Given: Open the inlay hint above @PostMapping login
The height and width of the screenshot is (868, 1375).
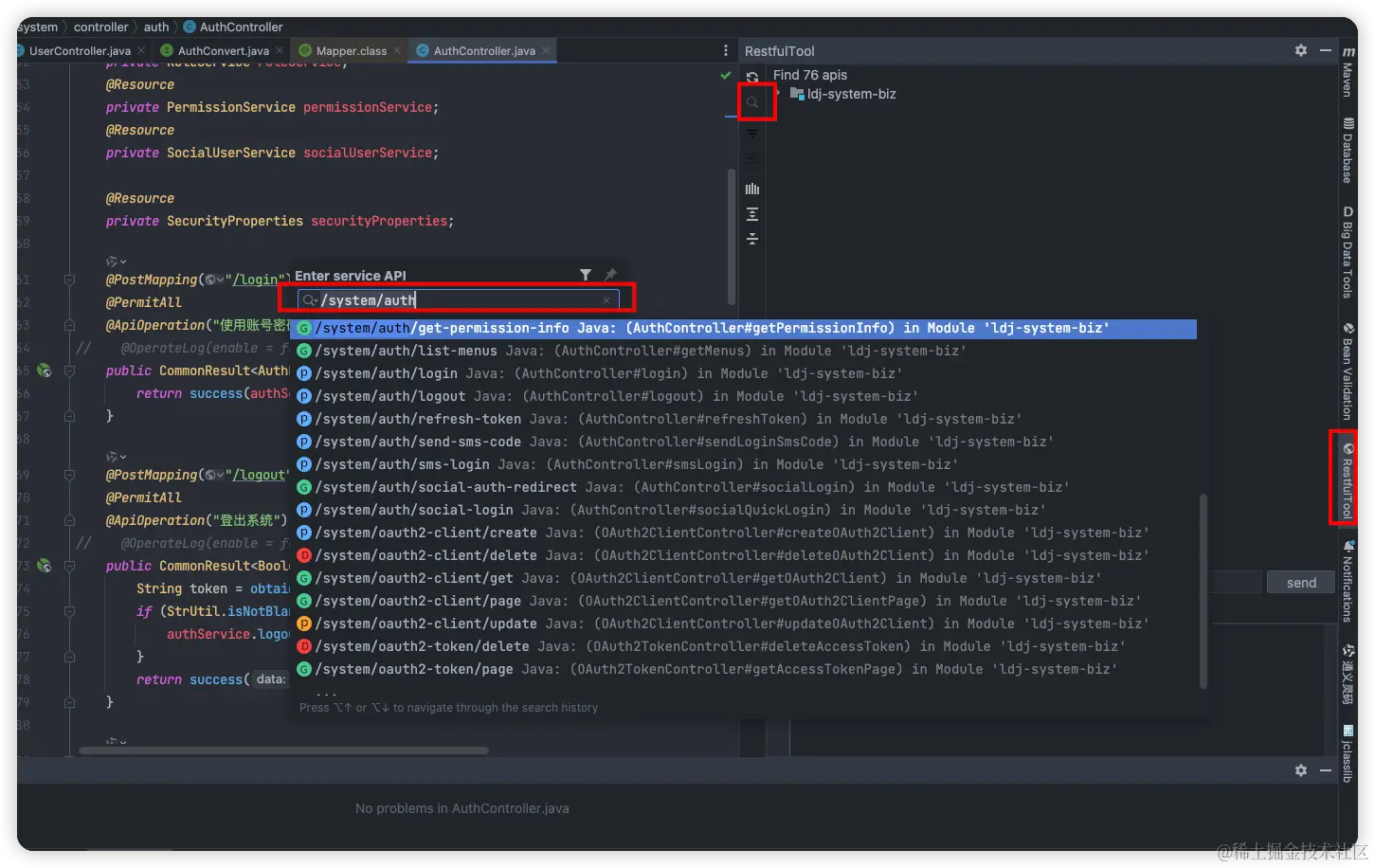Looking at the screenshot, I should pyautogui.click(x=116, y=261).
